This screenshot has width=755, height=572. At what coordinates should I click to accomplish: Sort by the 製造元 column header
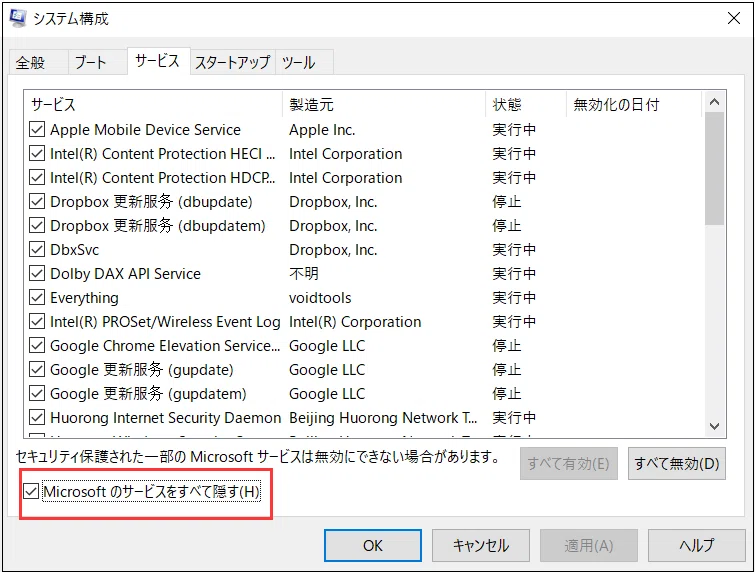tap(384, 104)
